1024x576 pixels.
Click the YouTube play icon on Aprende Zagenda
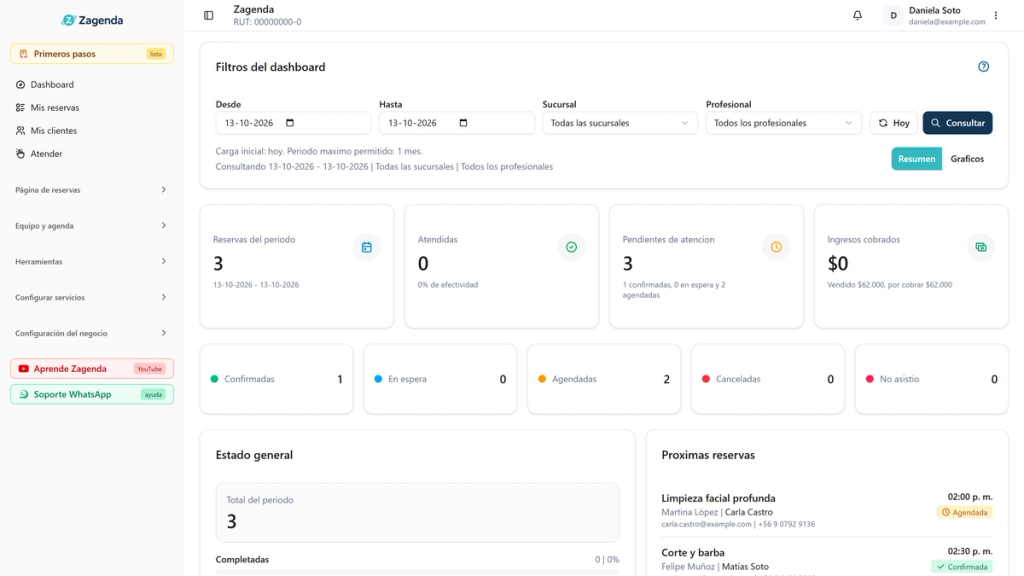click(24, 369)
